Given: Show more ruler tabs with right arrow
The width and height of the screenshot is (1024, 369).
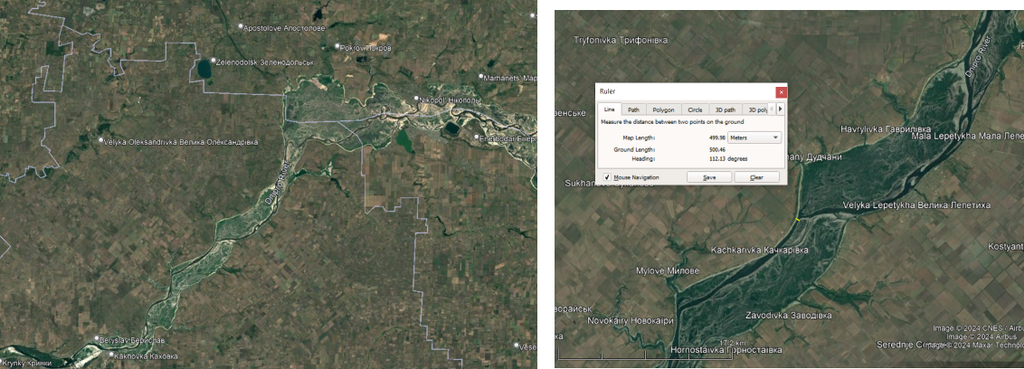Looking at the screenshot, I should pos(780,109).
